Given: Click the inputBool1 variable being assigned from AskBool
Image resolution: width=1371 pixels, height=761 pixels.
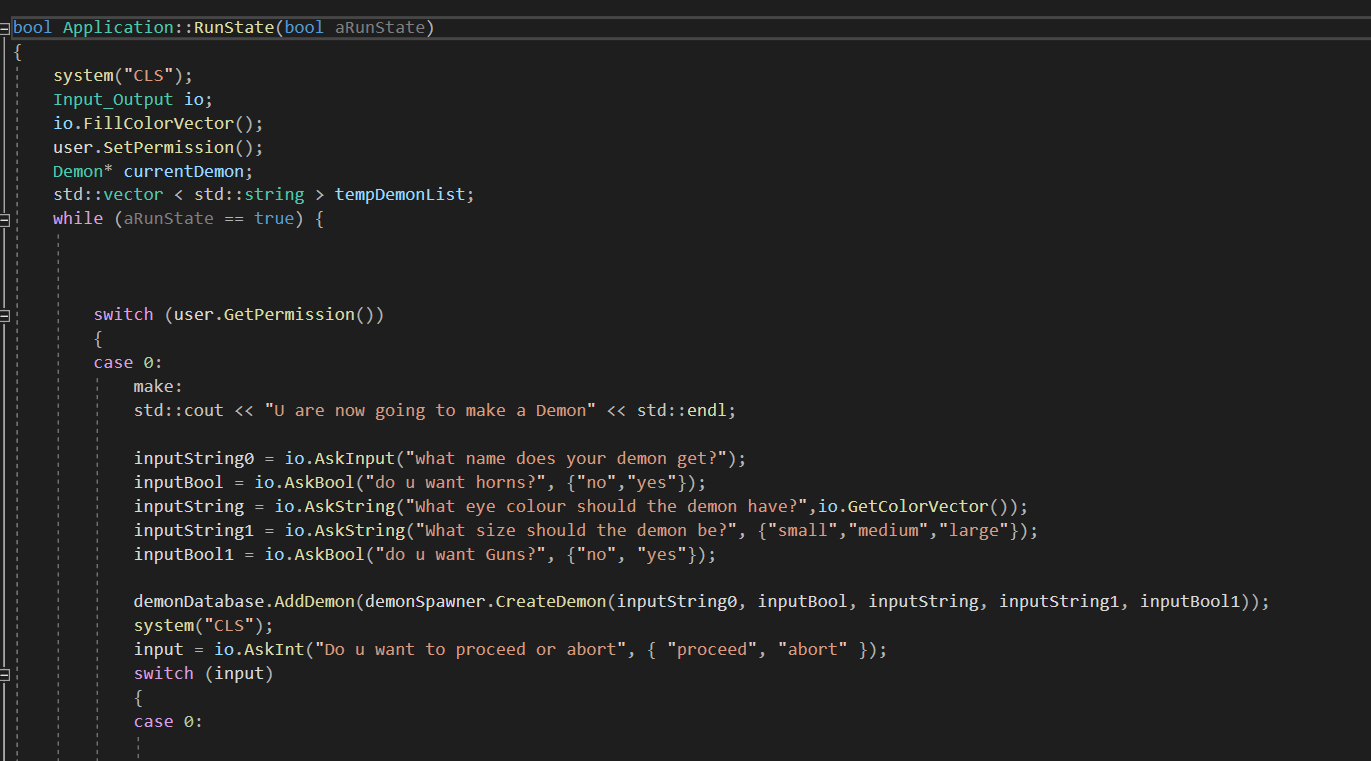Looking at the screenshot, I should [183, 554].
